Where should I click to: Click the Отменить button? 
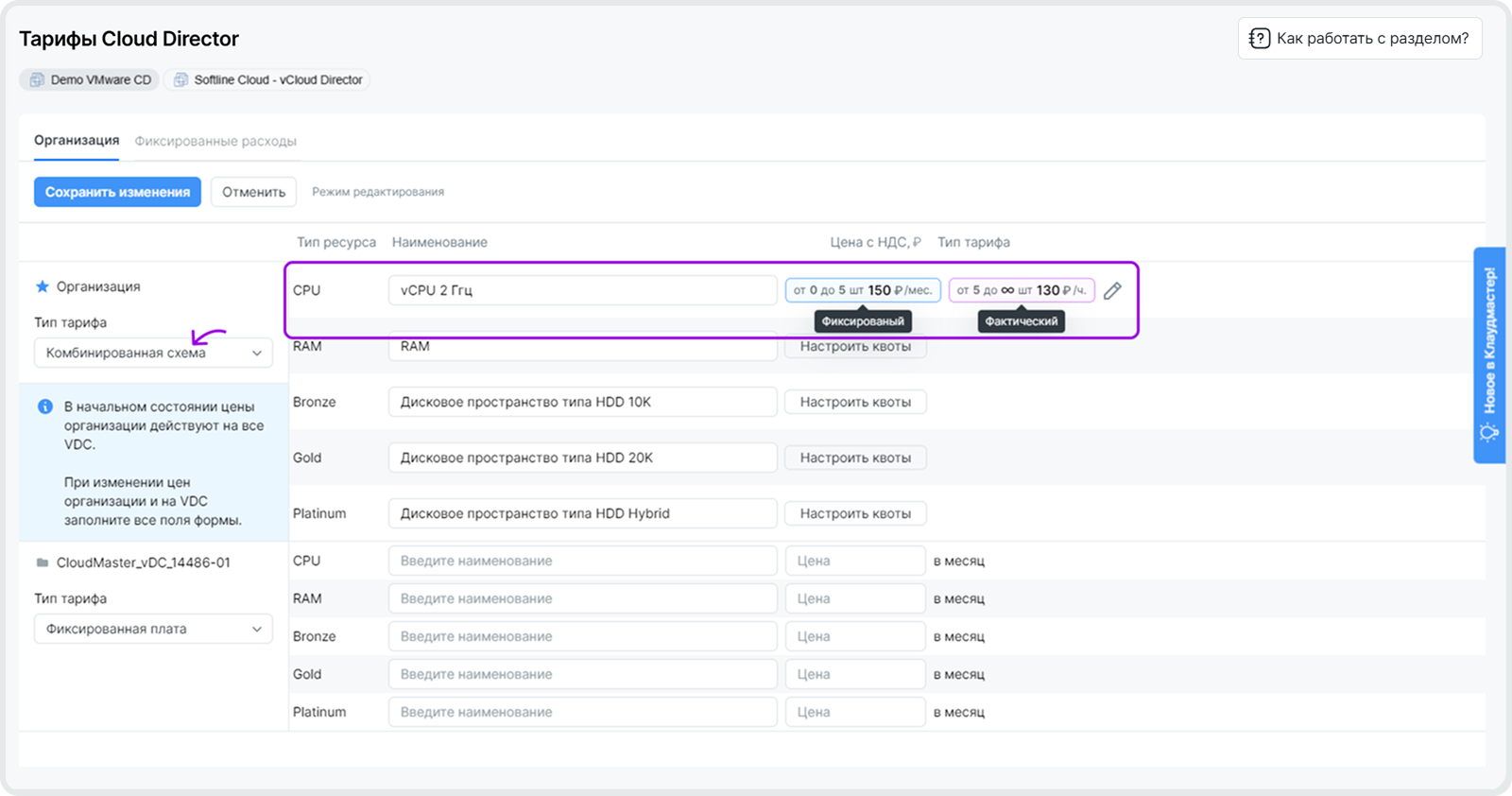253,192
